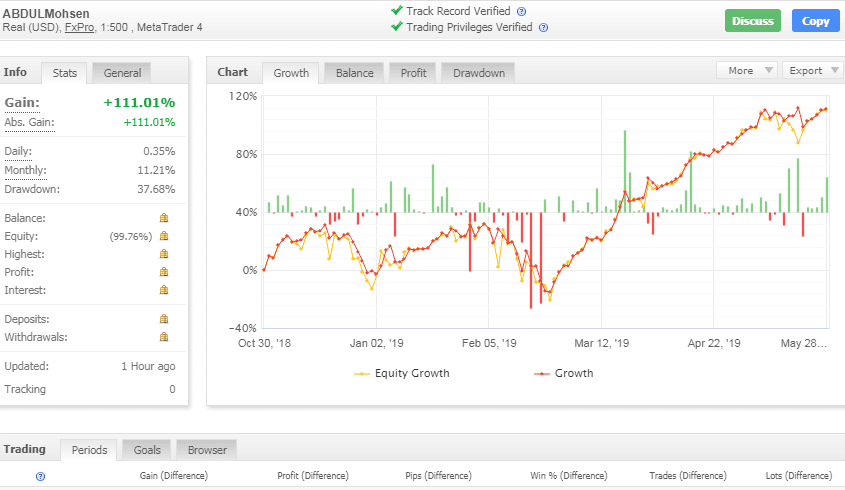Click the Abs. Gain label
The width and height of the screenshot is (845, 490).
[x=29, y=122]
